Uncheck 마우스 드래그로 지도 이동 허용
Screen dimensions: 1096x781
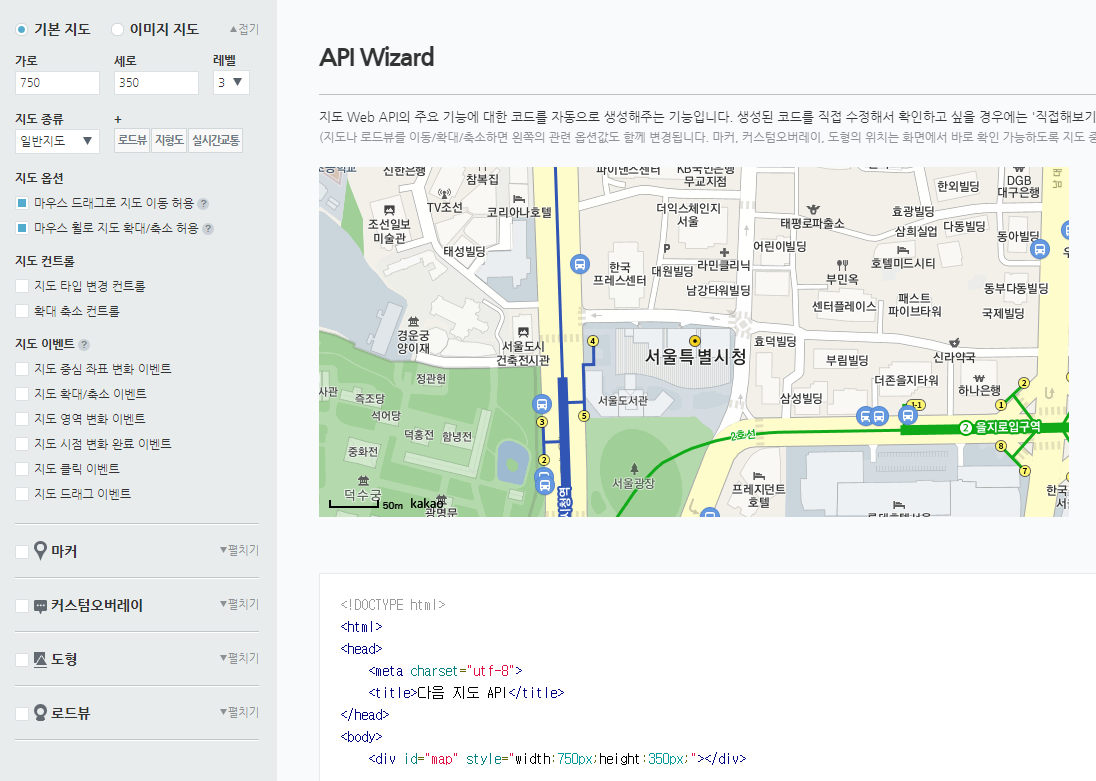tap(22, 203)
